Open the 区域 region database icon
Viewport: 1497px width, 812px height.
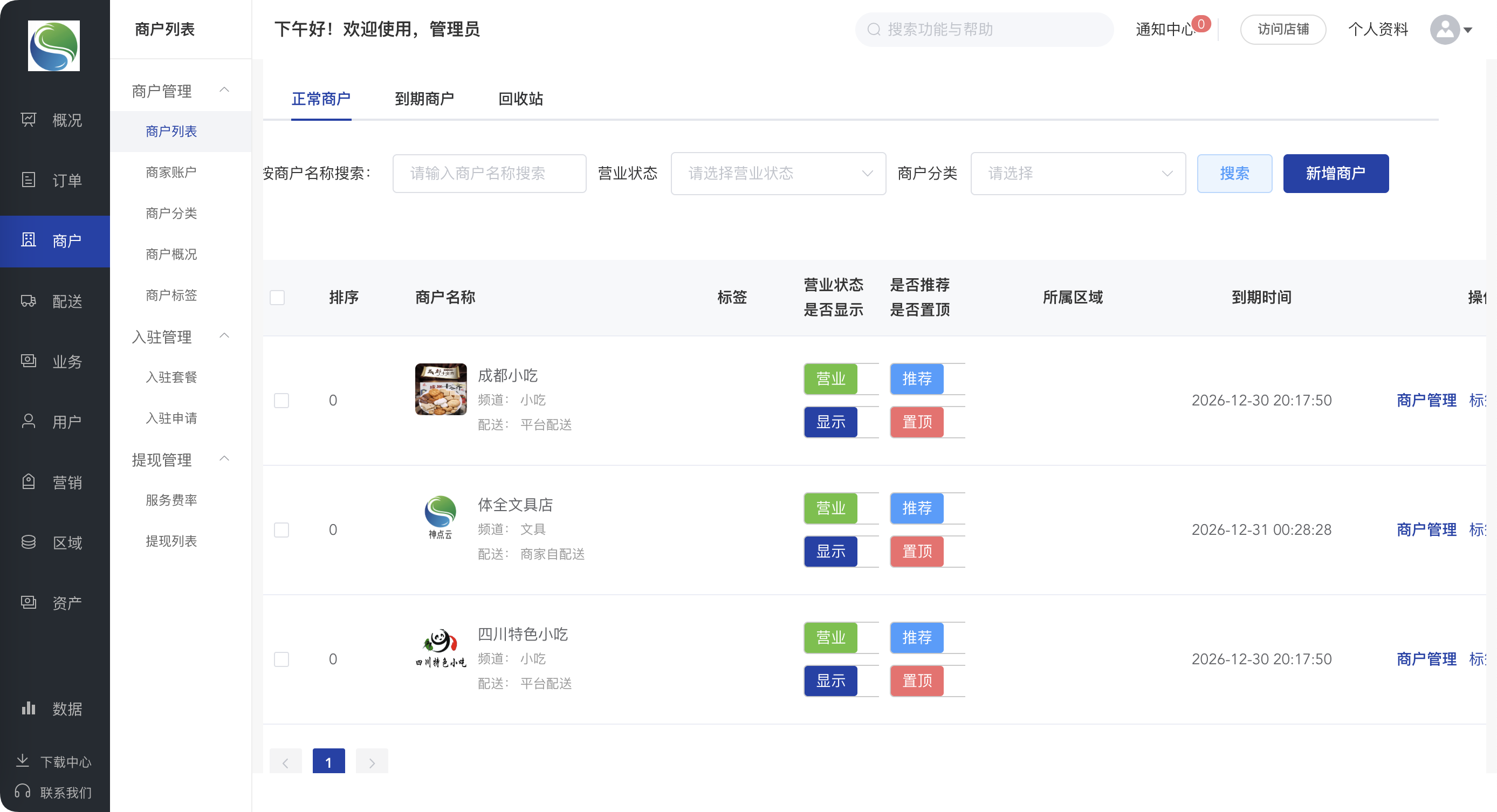click(29, 542)
